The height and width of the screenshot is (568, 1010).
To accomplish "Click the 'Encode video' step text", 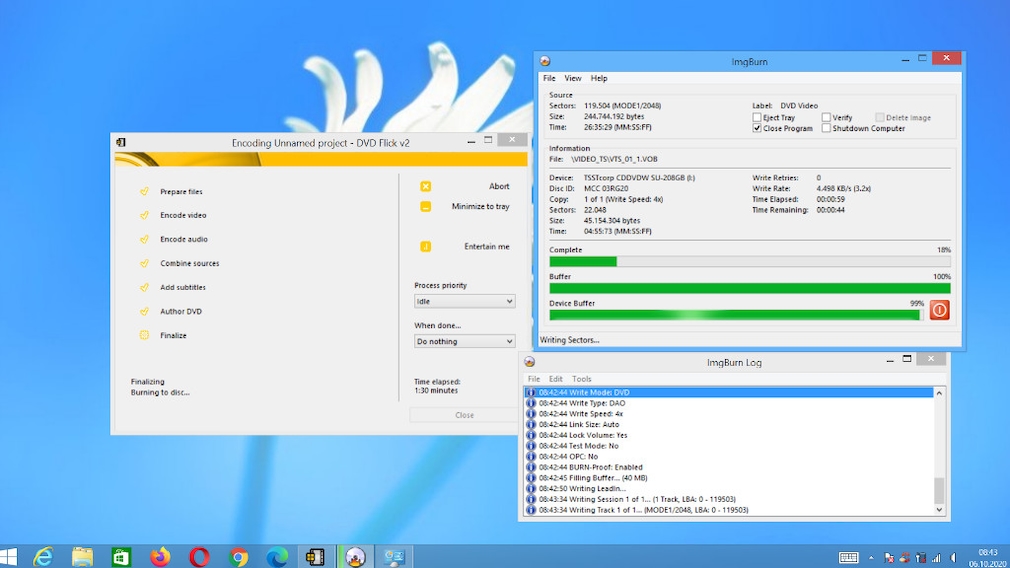I will 184,215.
